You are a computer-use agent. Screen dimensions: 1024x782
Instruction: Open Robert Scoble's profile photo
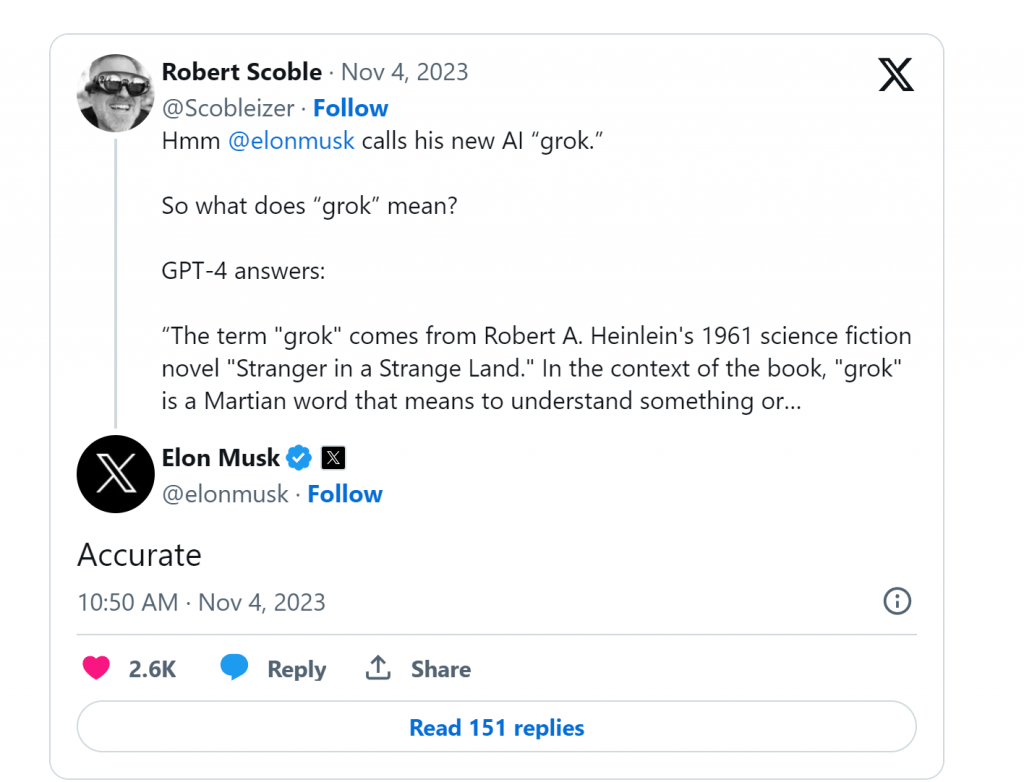[115, 93]
